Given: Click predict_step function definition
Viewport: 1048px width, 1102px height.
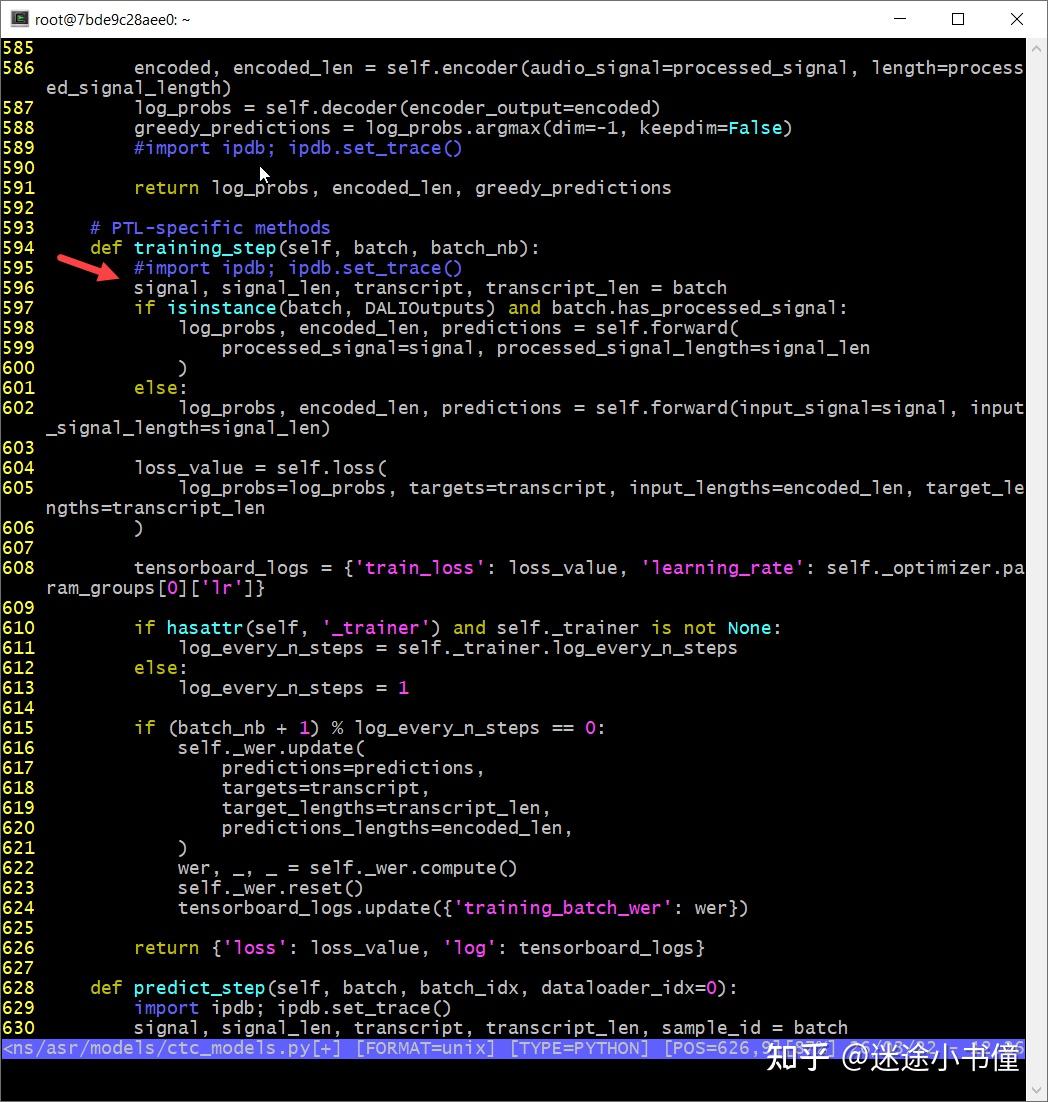Looking at the screenshot, I should click(199, 988).
